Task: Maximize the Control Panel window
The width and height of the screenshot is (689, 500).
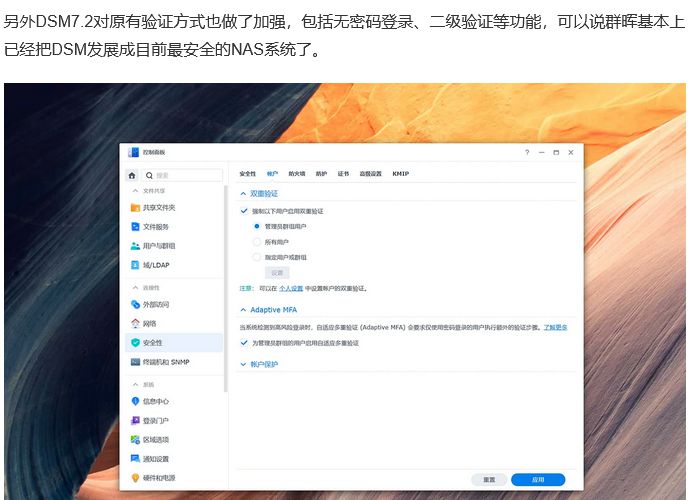Action: coord(556,152)
